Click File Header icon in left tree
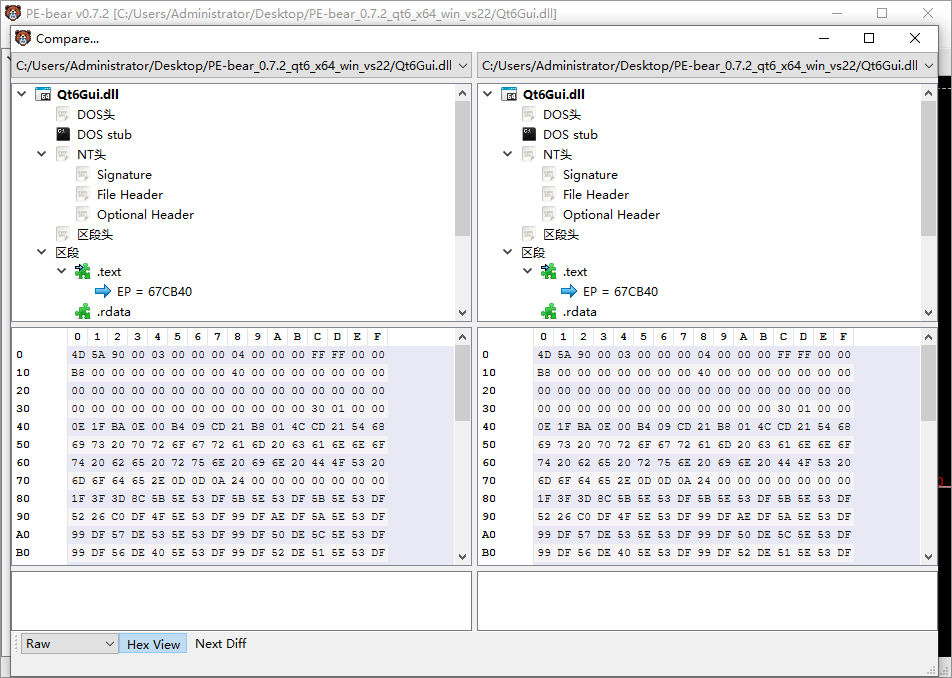The width and height of the screenshot is (952, 678). point(83,194)
